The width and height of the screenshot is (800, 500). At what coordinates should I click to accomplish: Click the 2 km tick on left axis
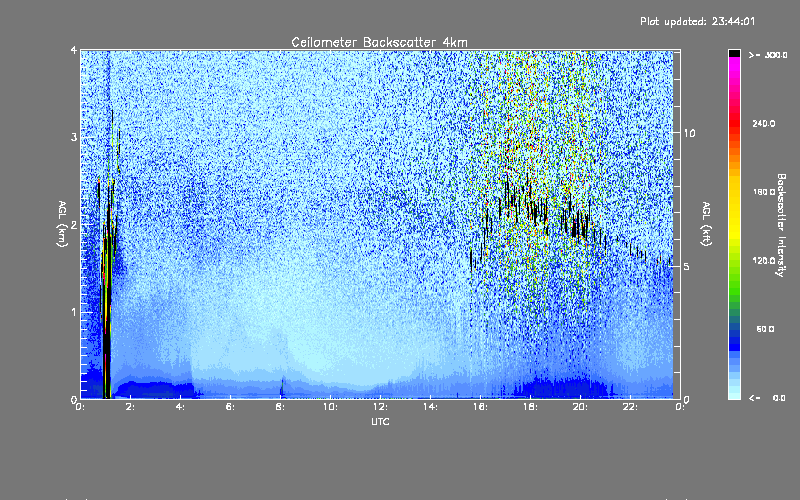pos(74,224)
